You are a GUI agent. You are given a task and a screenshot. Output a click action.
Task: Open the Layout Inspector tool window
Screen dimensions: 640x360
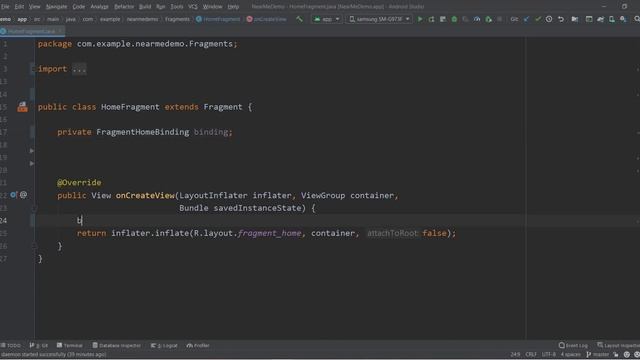click(618, 345)
